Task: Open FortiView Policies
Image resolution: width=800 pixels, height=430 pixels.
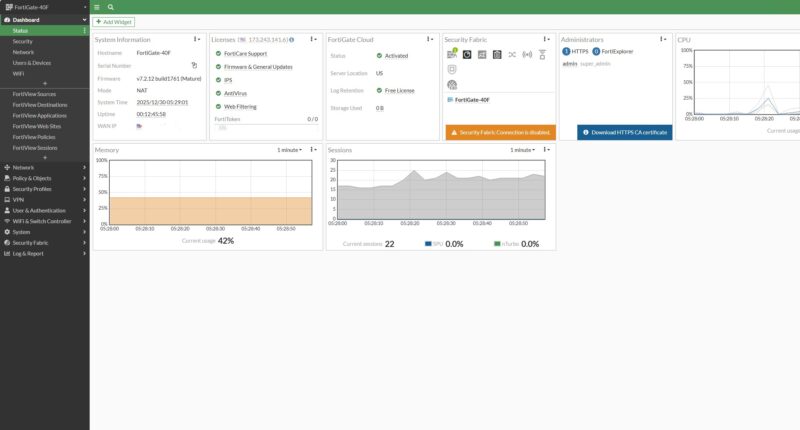Action: click(x=44, y=137)
